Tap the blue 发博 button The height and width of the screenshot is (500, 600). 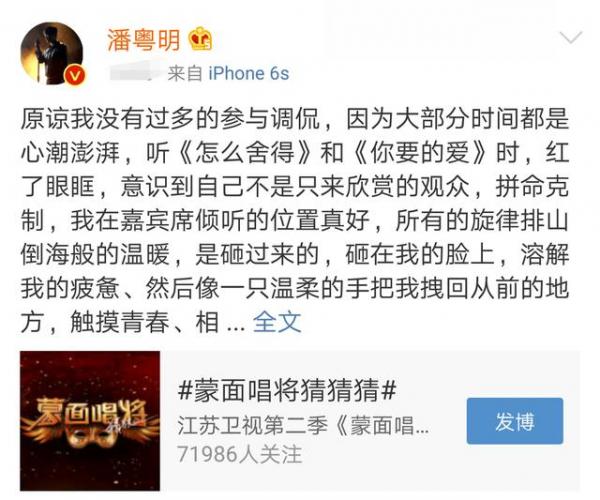coord(515,421)
